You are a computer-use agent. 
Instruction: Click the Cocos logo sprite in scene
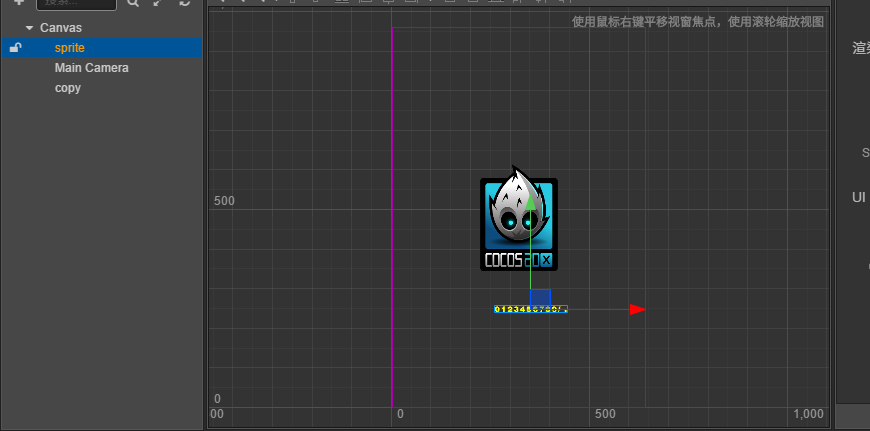point(519,219)
